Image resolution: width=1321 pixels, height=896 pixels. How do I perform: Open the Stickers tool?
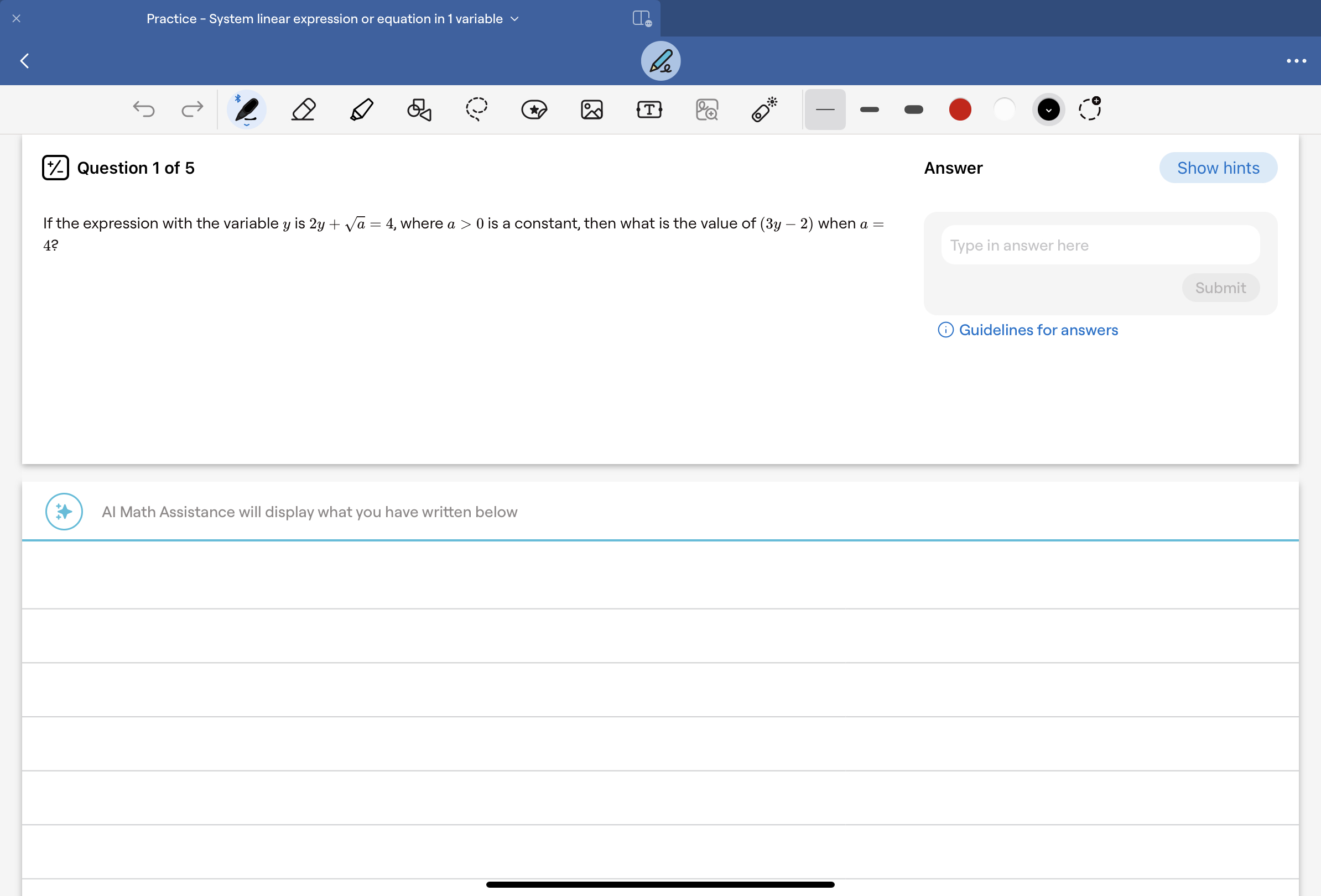click(534, 109)
